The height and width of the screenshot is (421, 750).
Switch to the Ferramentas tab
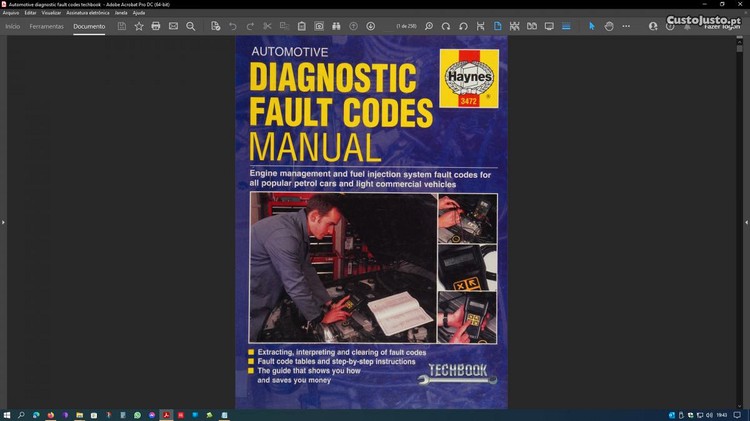pyautogui.click(x=47, y=26)
